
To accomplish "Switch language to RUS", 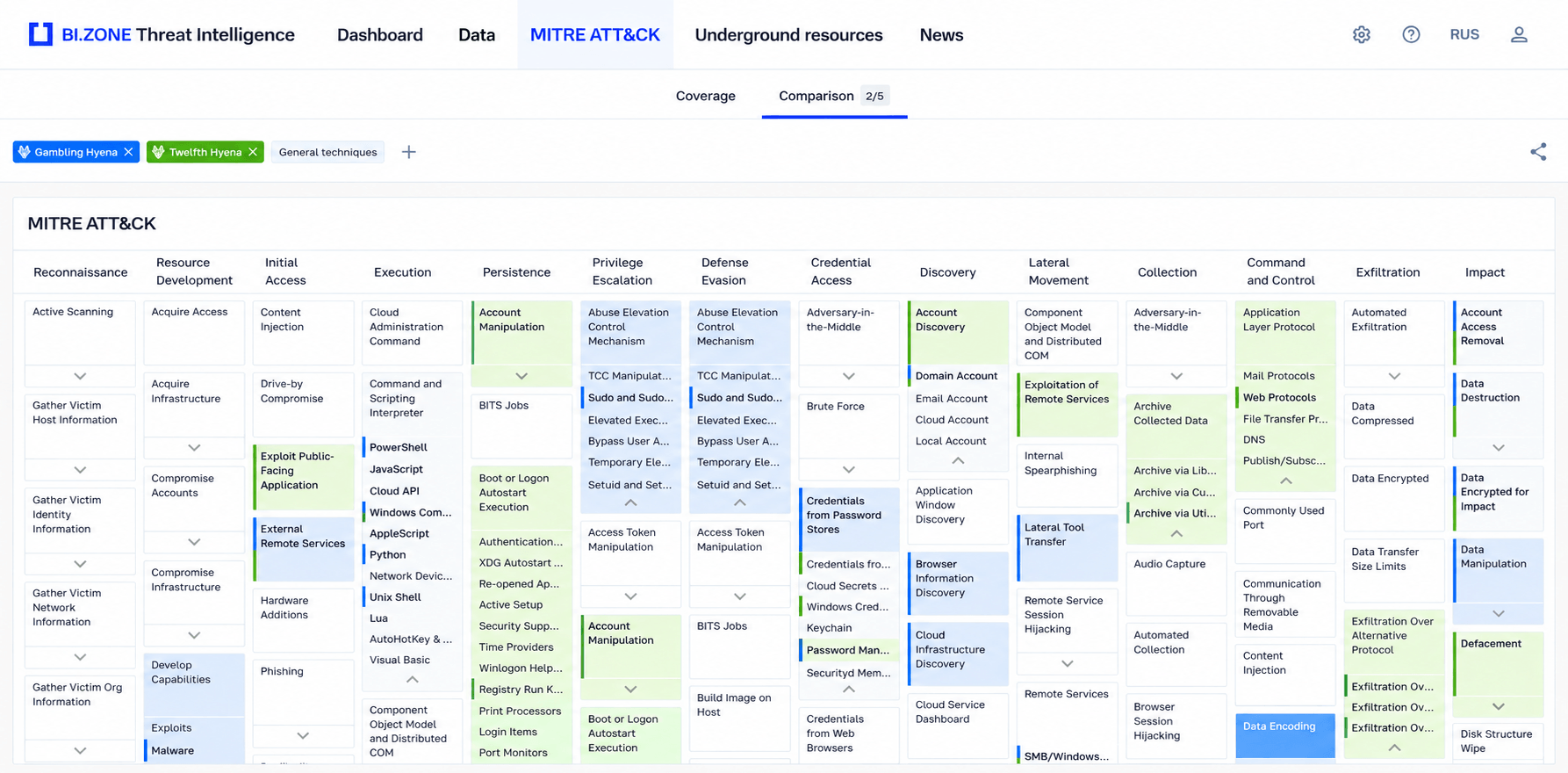I will [x=1464, y=34].
